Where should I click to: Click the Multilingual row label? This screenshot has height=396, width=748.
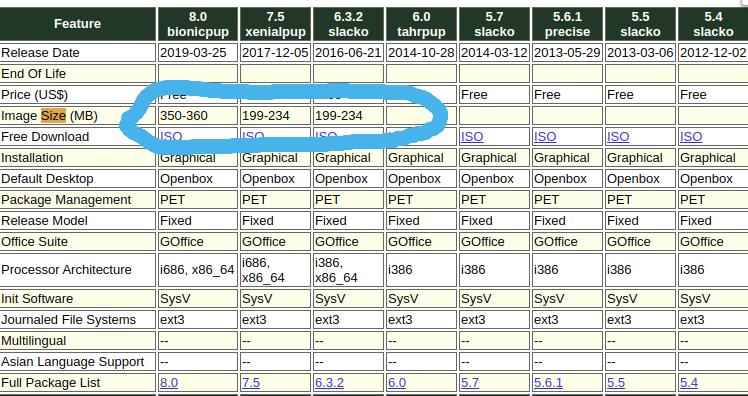point(34,341)
